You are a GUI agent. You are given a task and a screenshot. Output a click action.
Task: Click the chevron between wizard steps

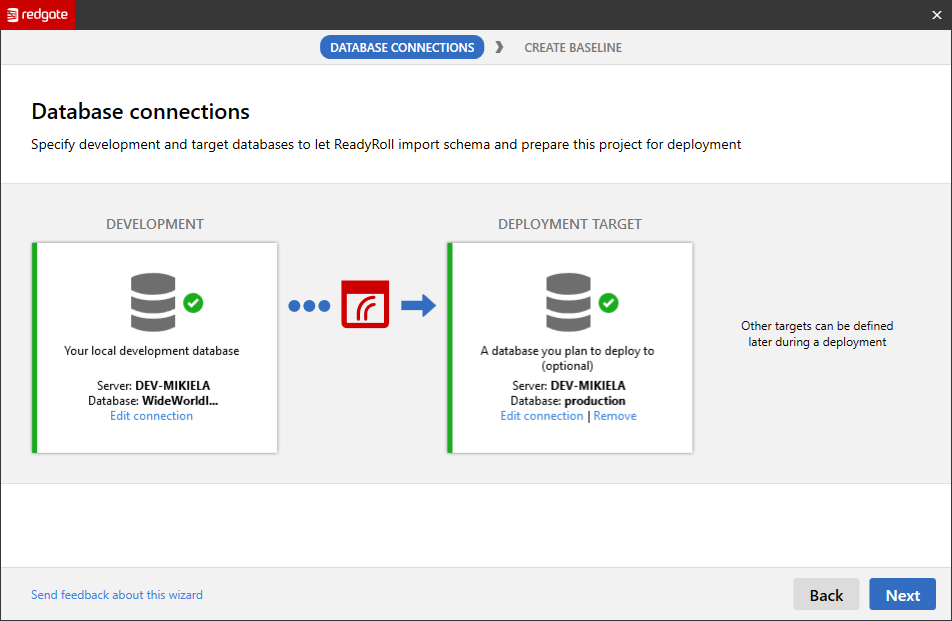coord(499,47)
